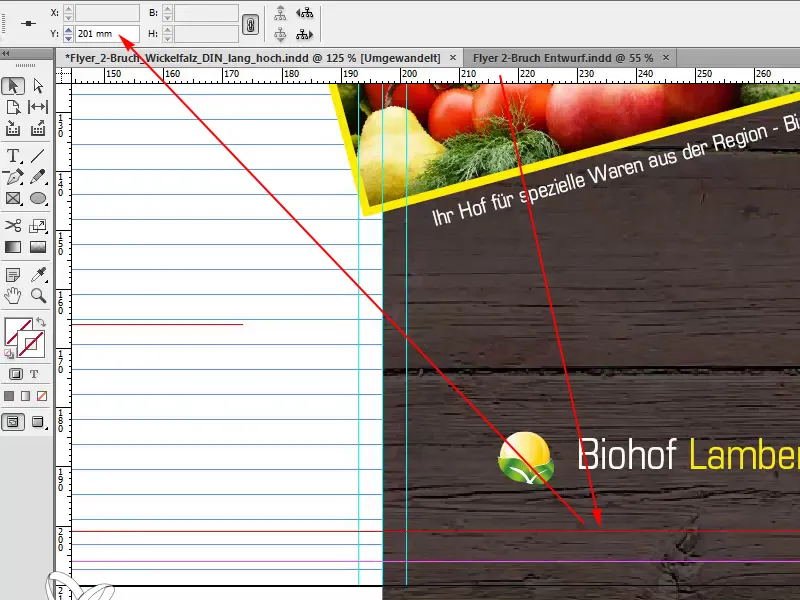Click the Apply Color button

[x=9, y=396]
